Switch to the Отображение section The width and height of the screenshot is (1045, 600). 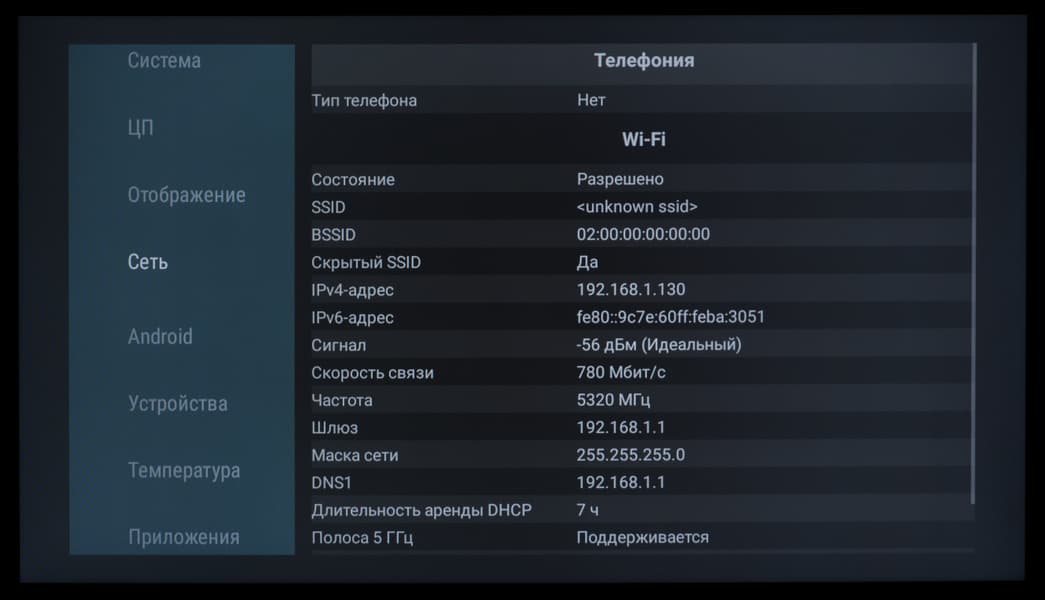(x=186, y=195)
